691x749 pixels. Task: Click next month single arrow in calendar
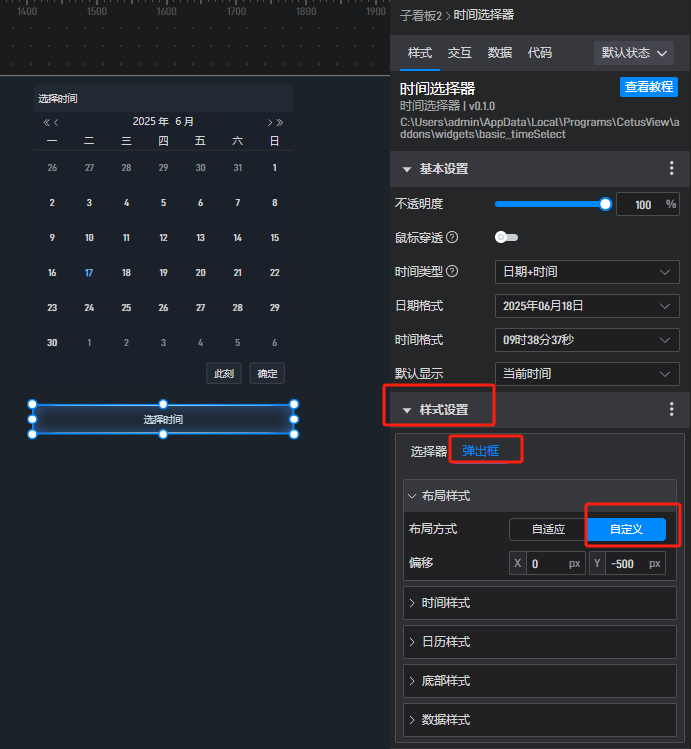[x=270, y=122]
